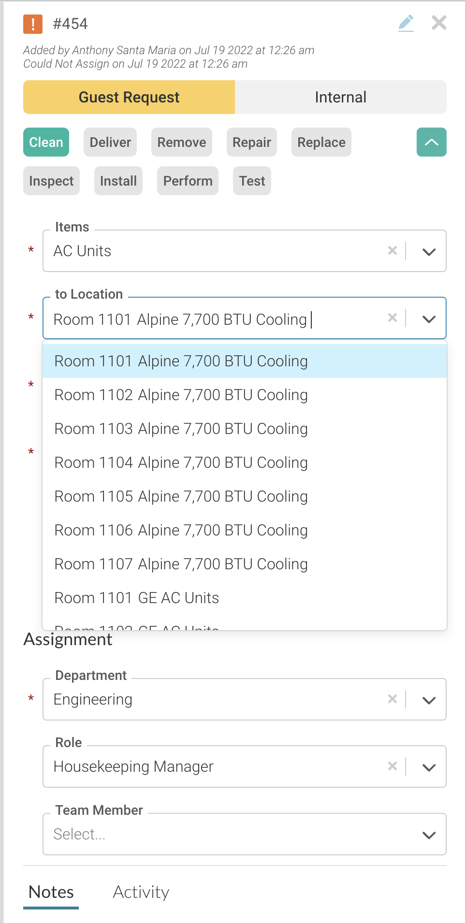Expand the Team Member dropdown
The height and width of the screenshot is (923, 465).
coord(429,835)
